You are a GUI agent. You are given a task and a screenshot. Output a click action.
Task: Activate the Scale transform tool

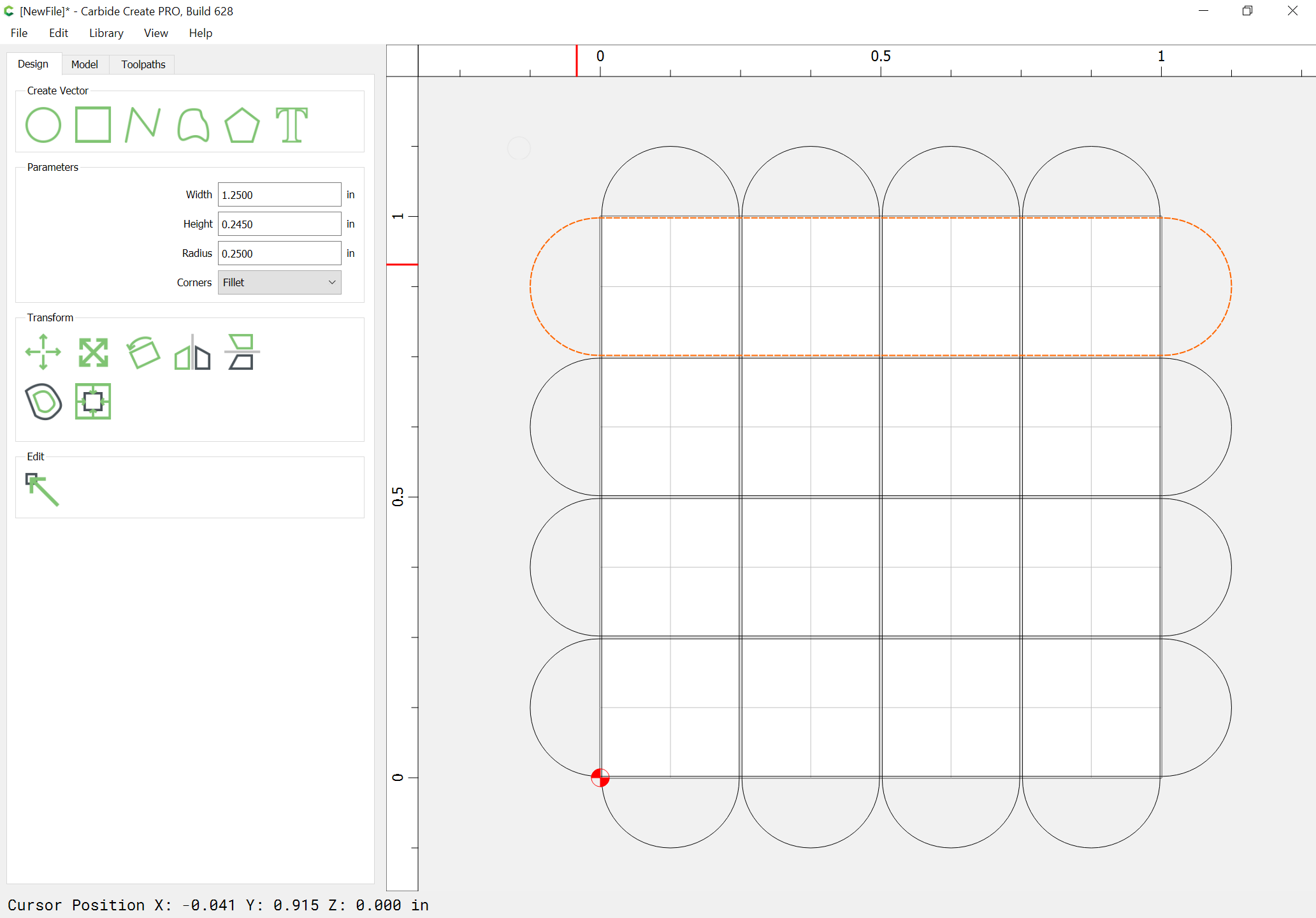click(93, 352)
